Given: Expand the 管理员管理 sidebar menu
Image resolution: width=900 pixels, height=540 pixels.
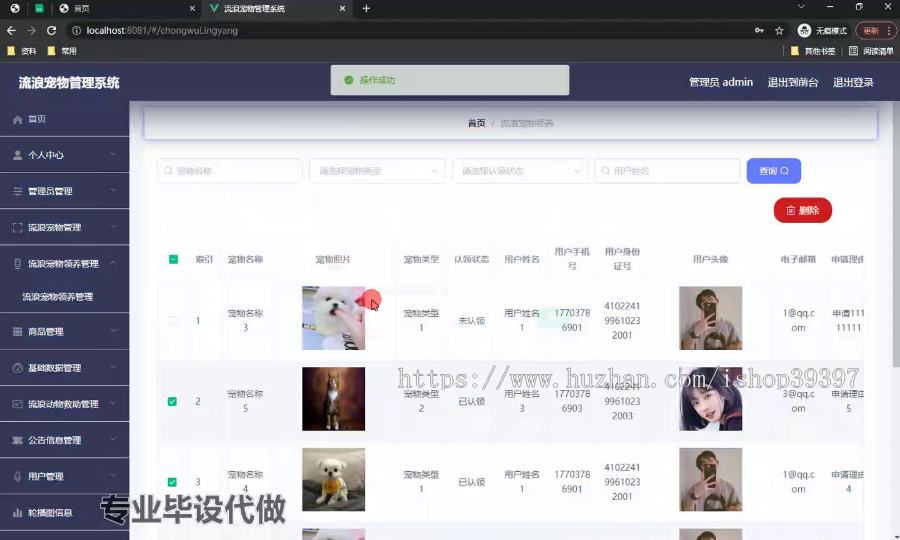Looking at the screenshot, I should (x=64, y=191).
